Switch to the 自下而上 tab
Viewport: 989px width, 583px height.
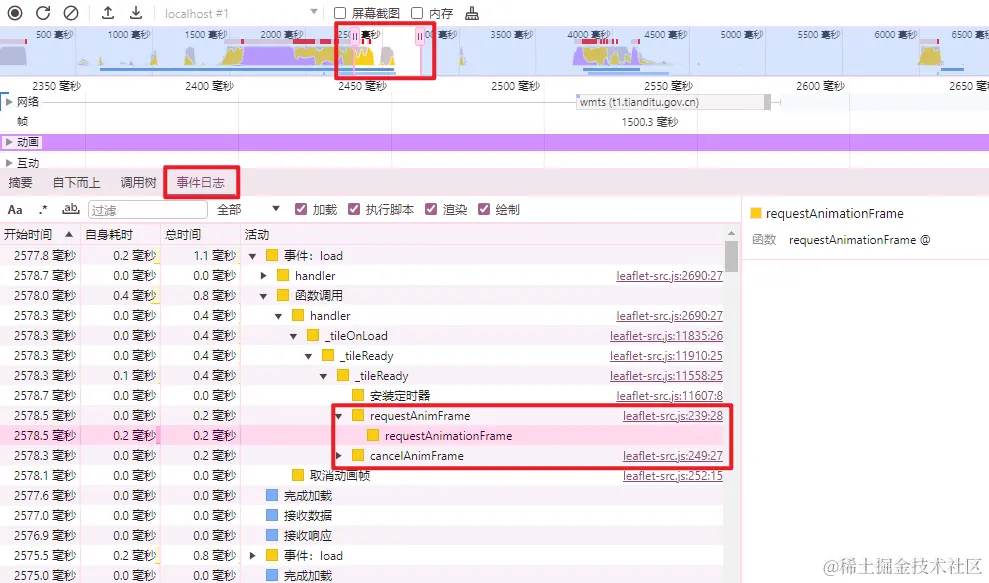tap(76, 182)
